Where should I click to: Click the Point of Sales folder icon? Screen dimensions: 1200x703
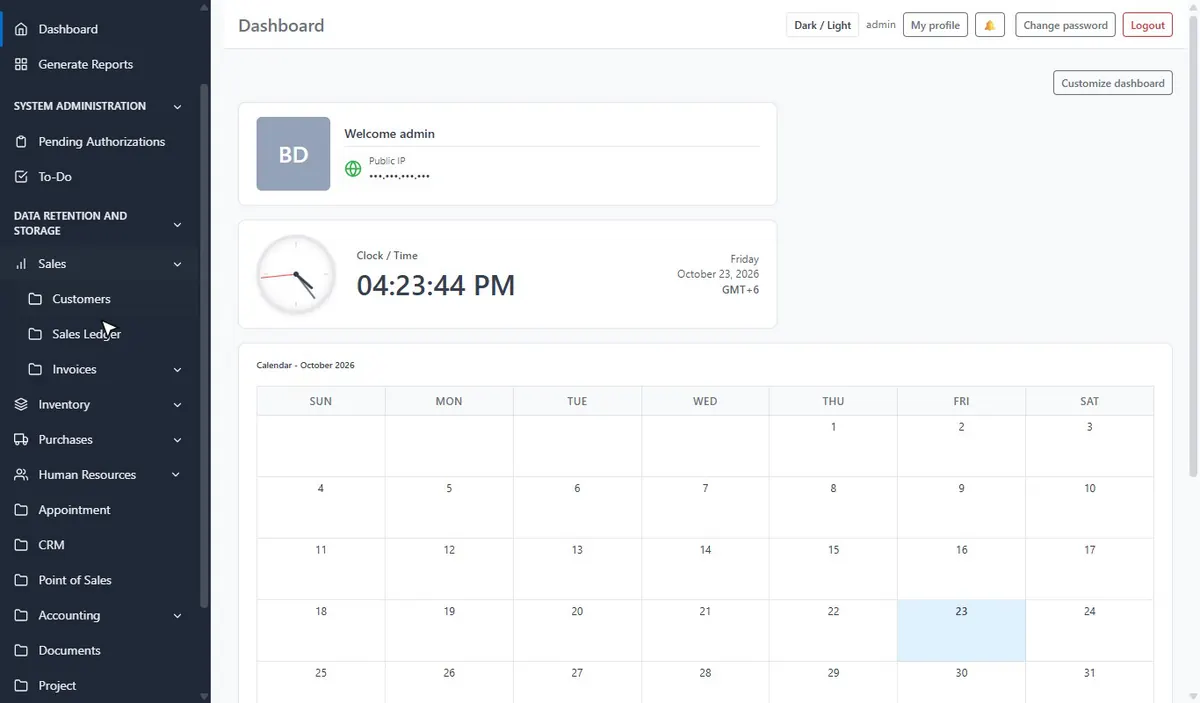(x=21, y=580)
